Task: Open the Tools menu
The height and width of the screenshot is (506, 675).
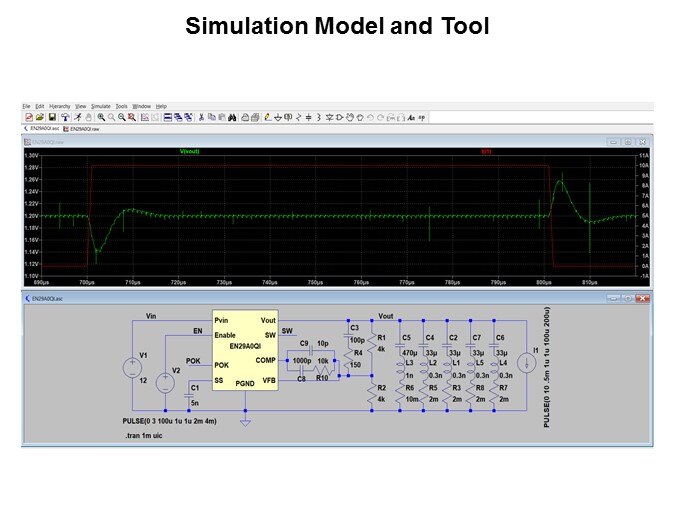Action: pos(121,105)
